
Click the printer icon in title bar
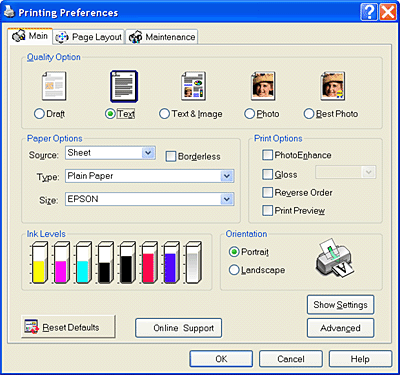tap(10, 12)
